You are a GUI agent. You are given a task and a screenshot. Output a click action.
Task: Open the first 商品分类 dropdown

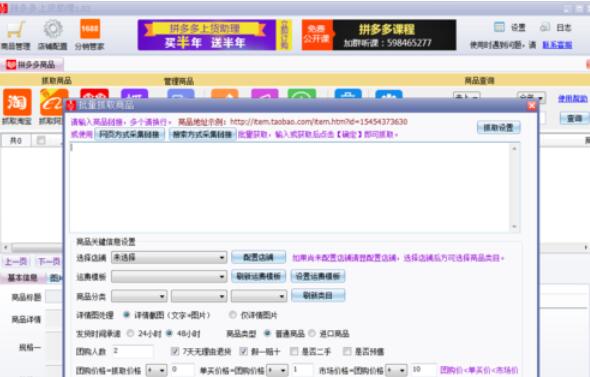[x=139, y=296]
